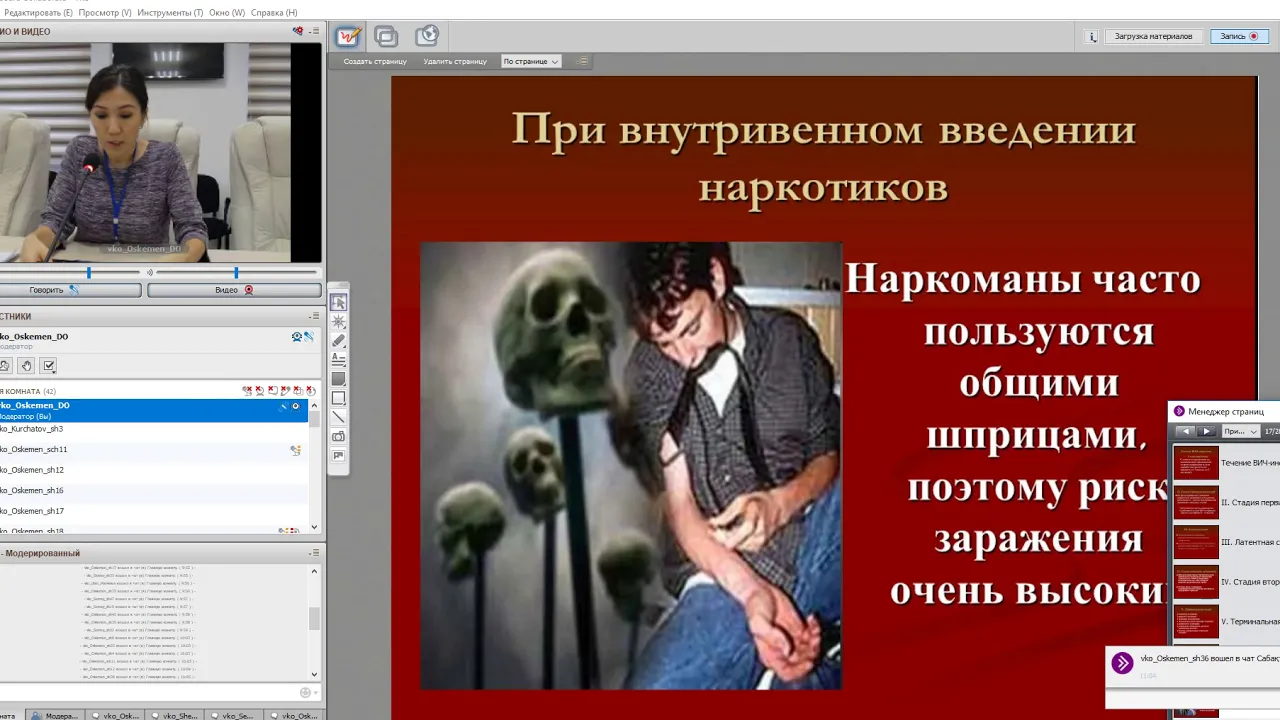Click the information icon near Загрузка материалов
1280x720 pixels.
pyautogui.click(x=1093, y=36)
